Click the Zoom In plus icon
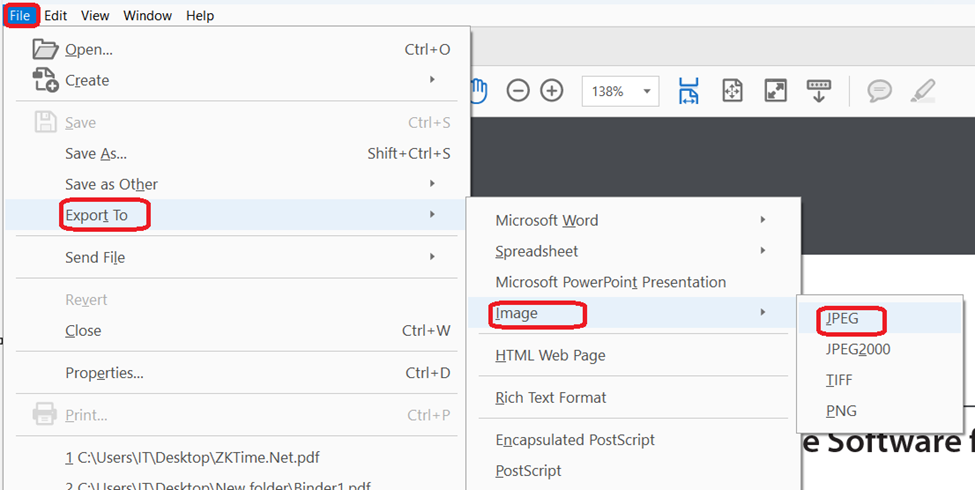This screenshot has height=490, width=975. [x=552, y=91]
